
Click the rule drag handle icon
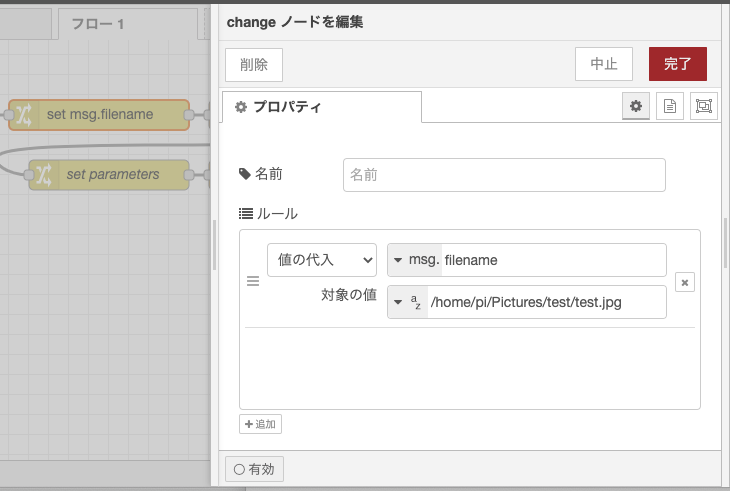pos(253,282)
